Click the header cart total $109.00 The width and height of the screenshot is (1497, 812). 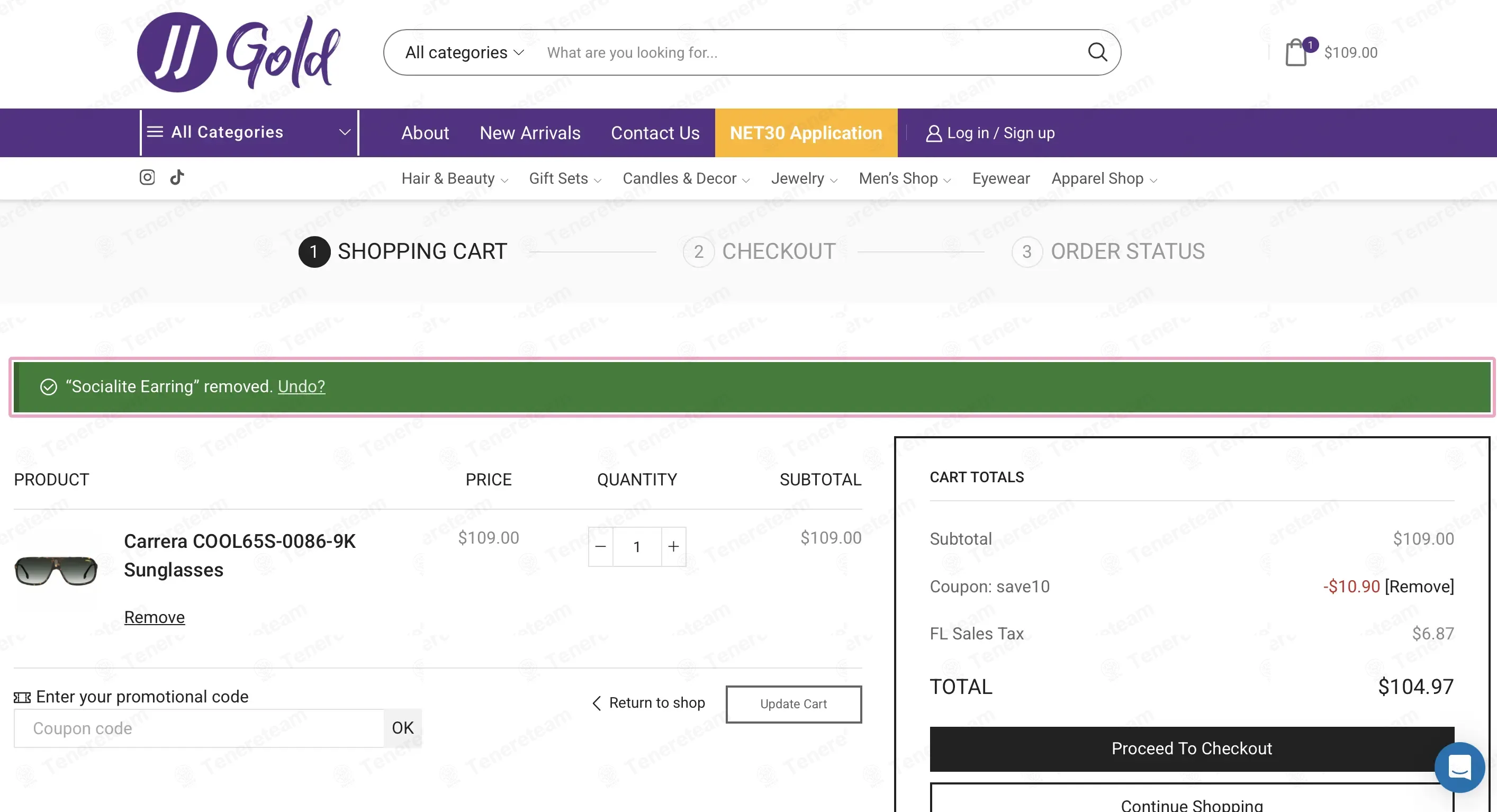[1350, 53]
